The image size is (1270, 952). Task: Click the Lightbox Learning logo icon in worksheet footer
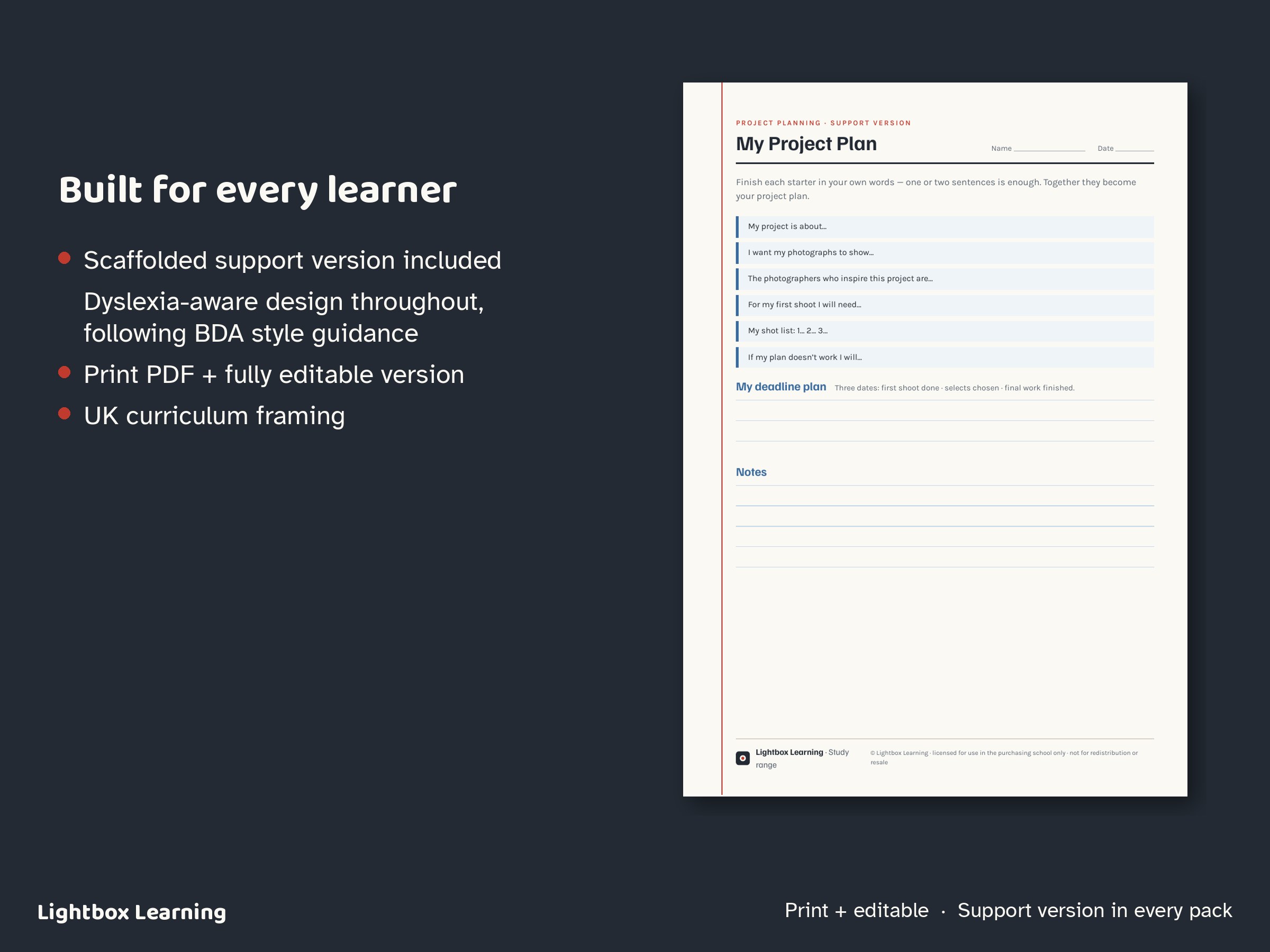[742, 758]
